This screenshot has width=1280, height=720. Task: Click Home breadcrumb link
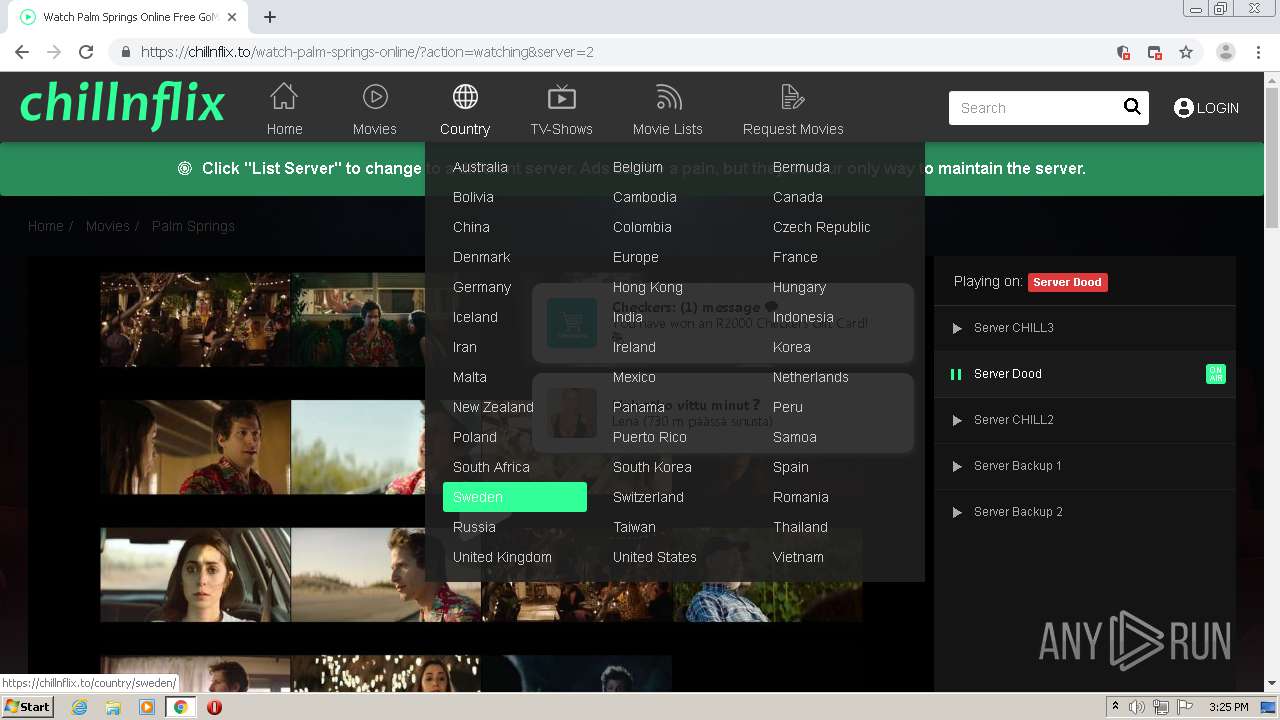tap(45, 226)
